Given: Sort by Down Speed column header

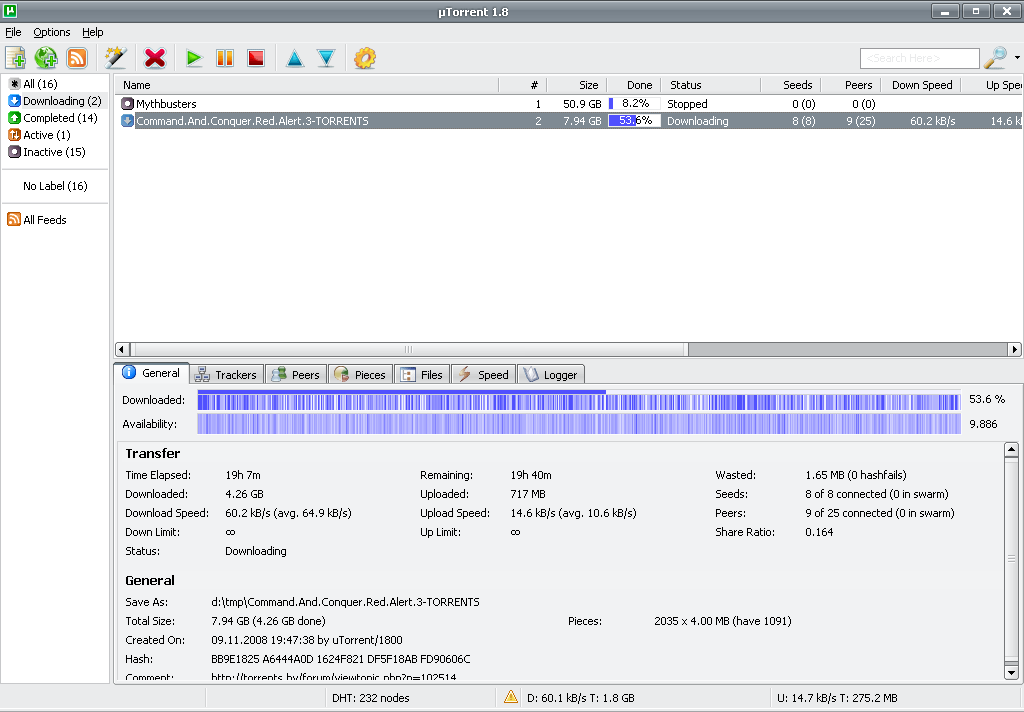Looking at the screenshot, I should coord(921,85).
